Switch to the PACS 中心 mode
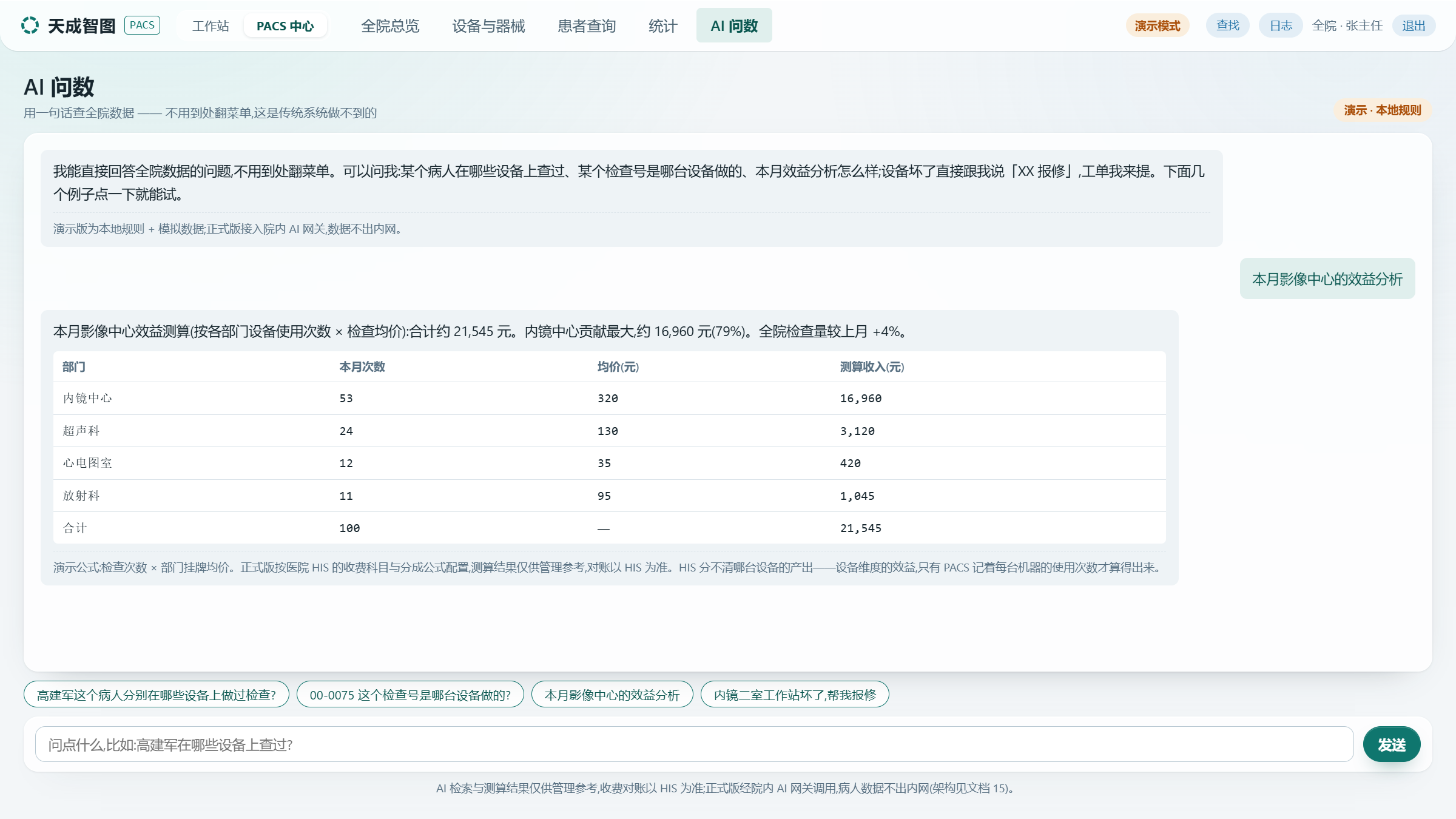 (285, 26)
